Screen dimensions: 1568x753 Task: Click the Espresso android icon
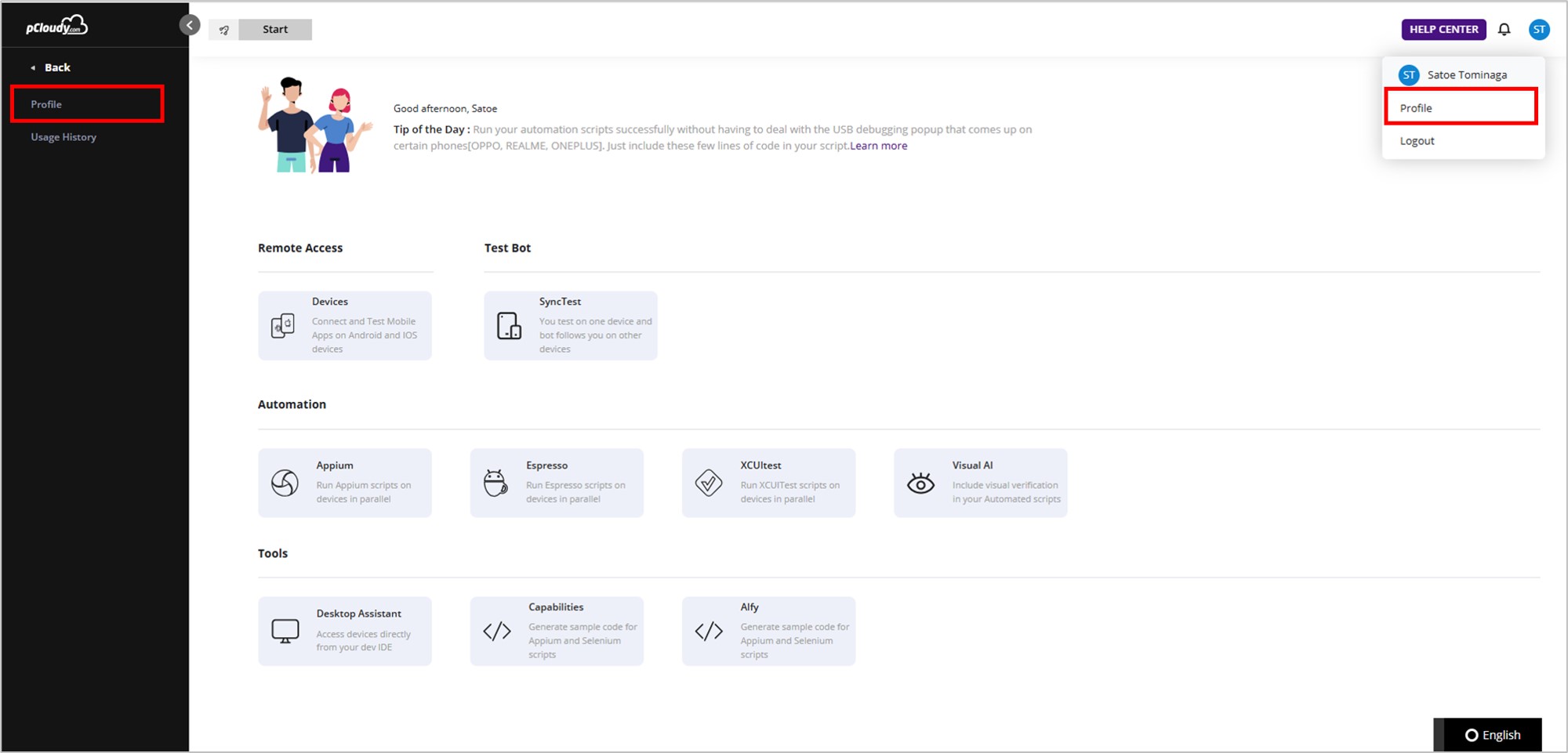(x=495, y=483)
